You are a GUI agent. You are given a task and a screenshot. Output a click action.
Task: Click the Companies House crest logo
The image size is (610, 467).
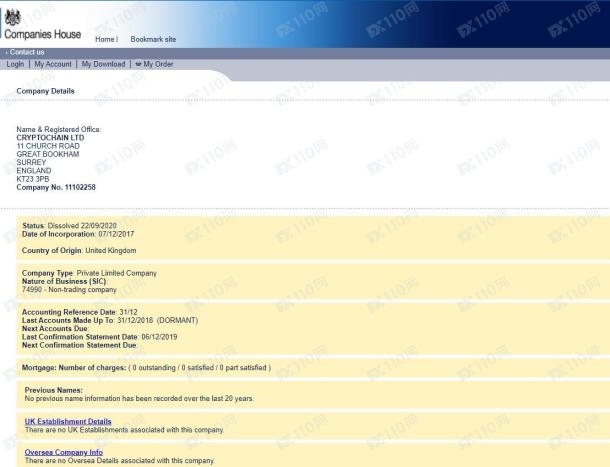pyautogui.click(x=12, y=18)
